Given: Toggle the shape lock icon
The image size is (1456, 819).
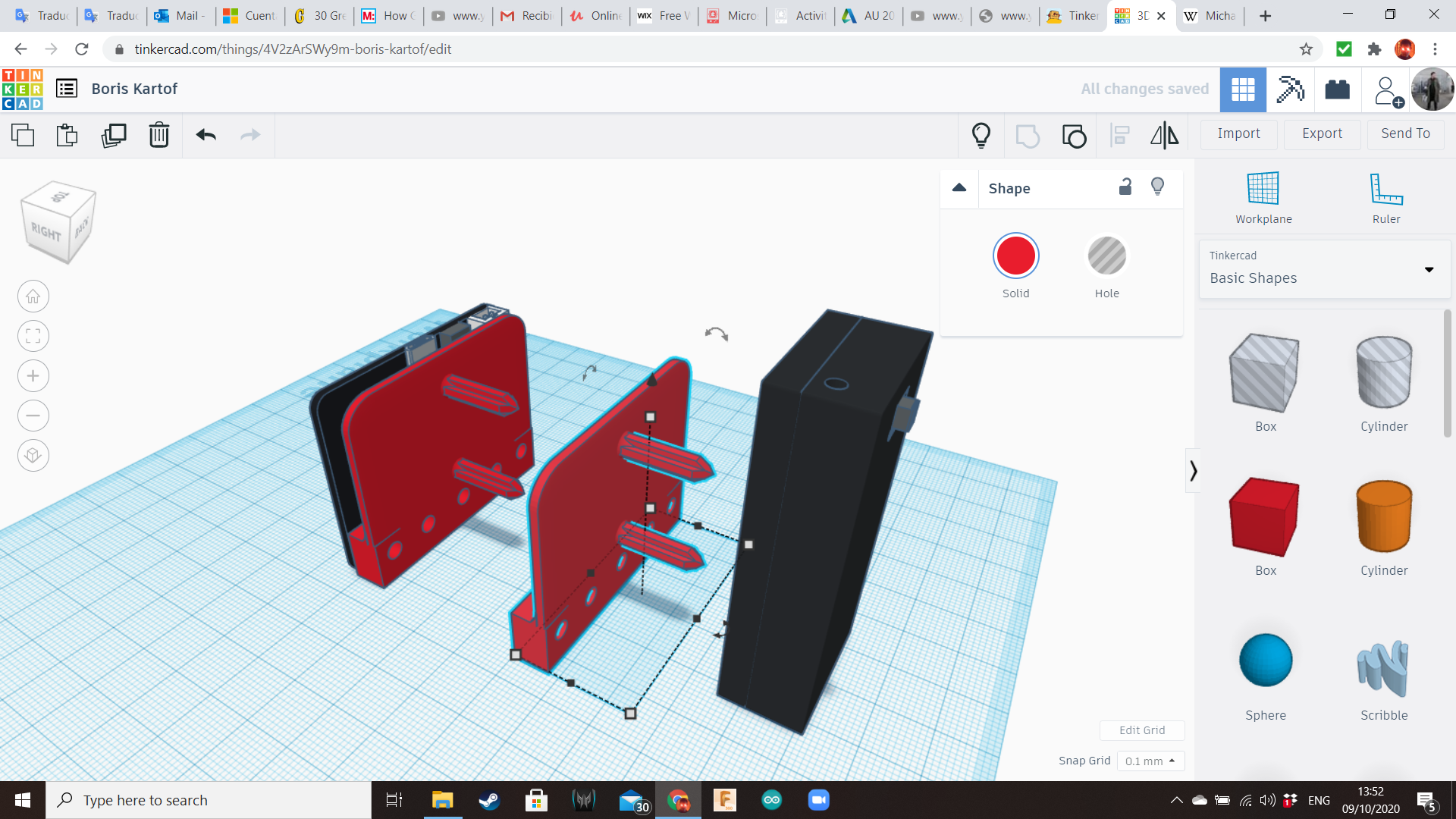Looking at the screenshot, I should pyautogui.click(x=1125, y=187).
